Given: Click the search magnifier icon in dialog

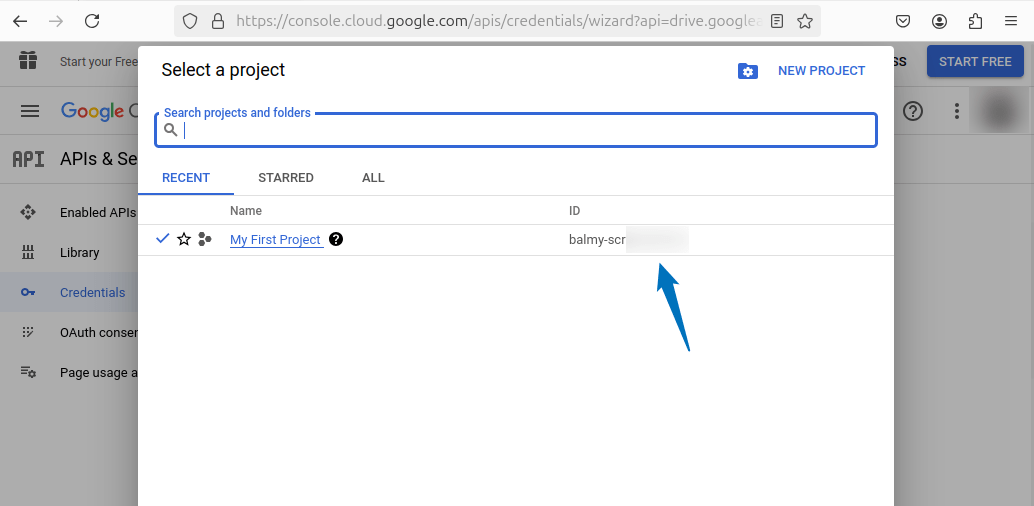Looking at the screenshot, I should [171, 130].
